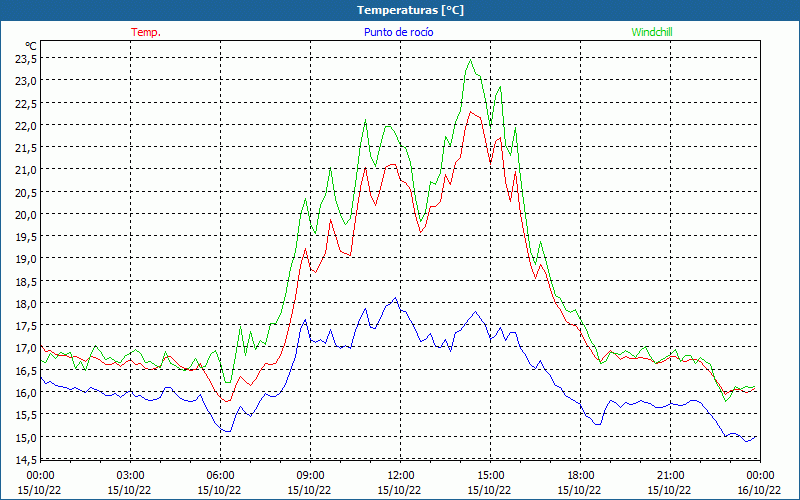Select the blue 'Punto de rocío' legend label
Viewport: 800px width, 500px height.
click(x=398, y=32)
